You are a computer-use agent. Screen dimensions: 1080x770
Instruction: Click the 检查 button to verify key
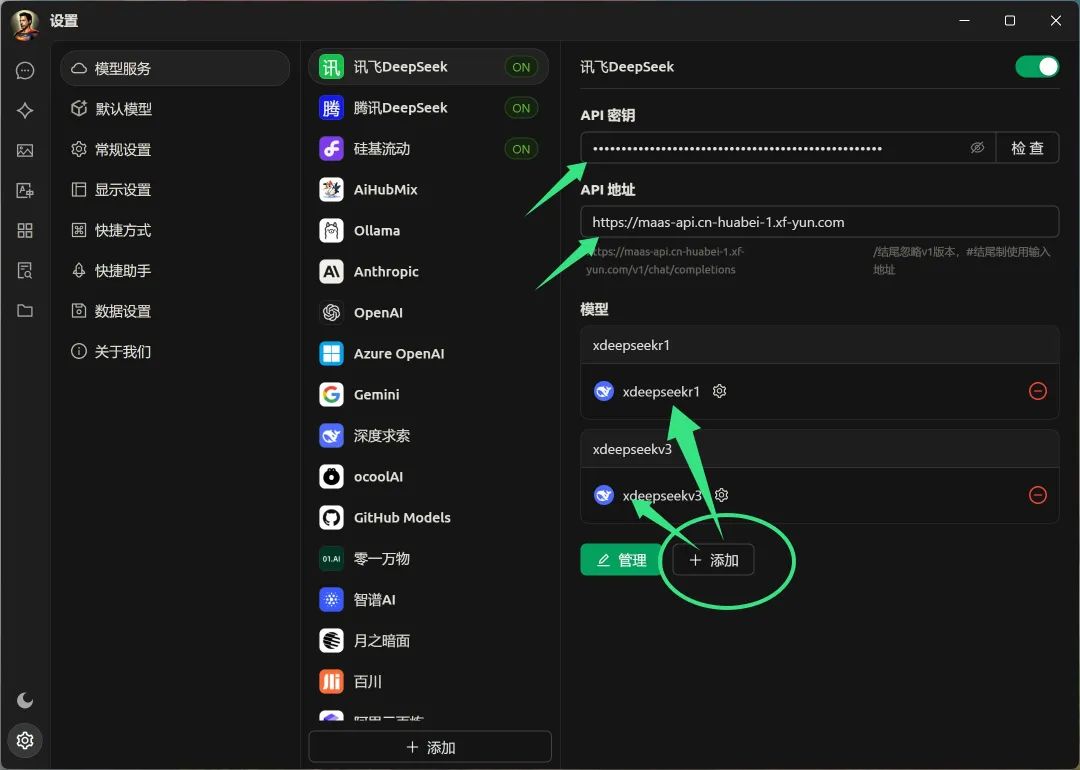[1027, 148]
